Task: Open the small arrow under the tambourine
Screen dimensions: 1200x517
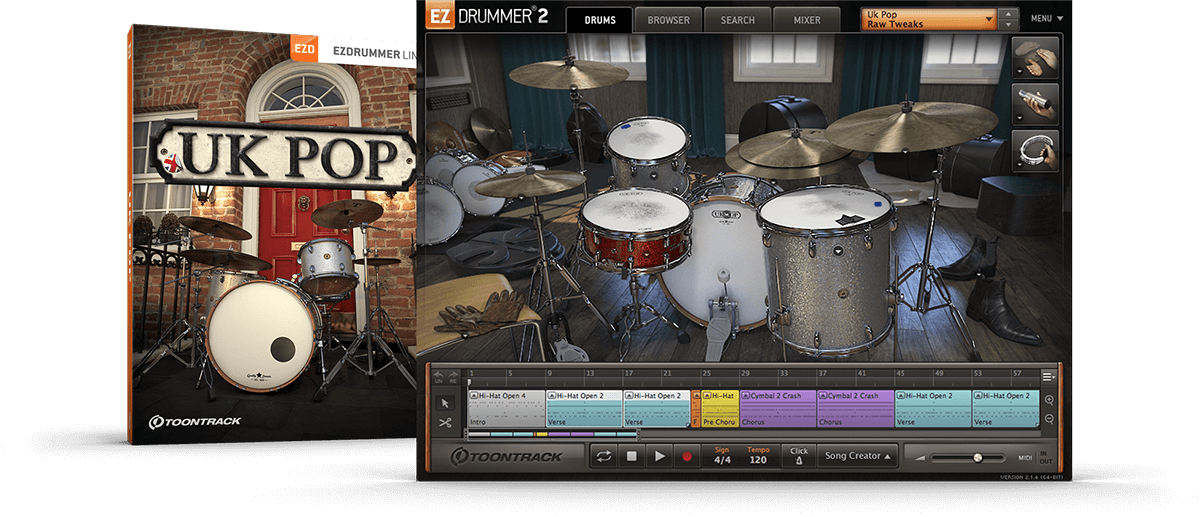Action: pyautogui.click(x=1019, y=165)
